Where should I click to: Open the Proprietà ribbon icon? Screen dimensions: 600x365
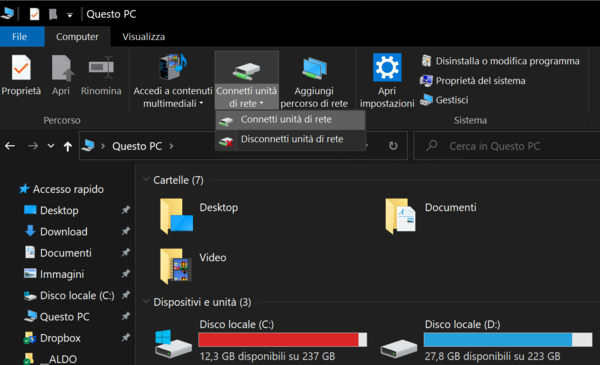point(21,68)
